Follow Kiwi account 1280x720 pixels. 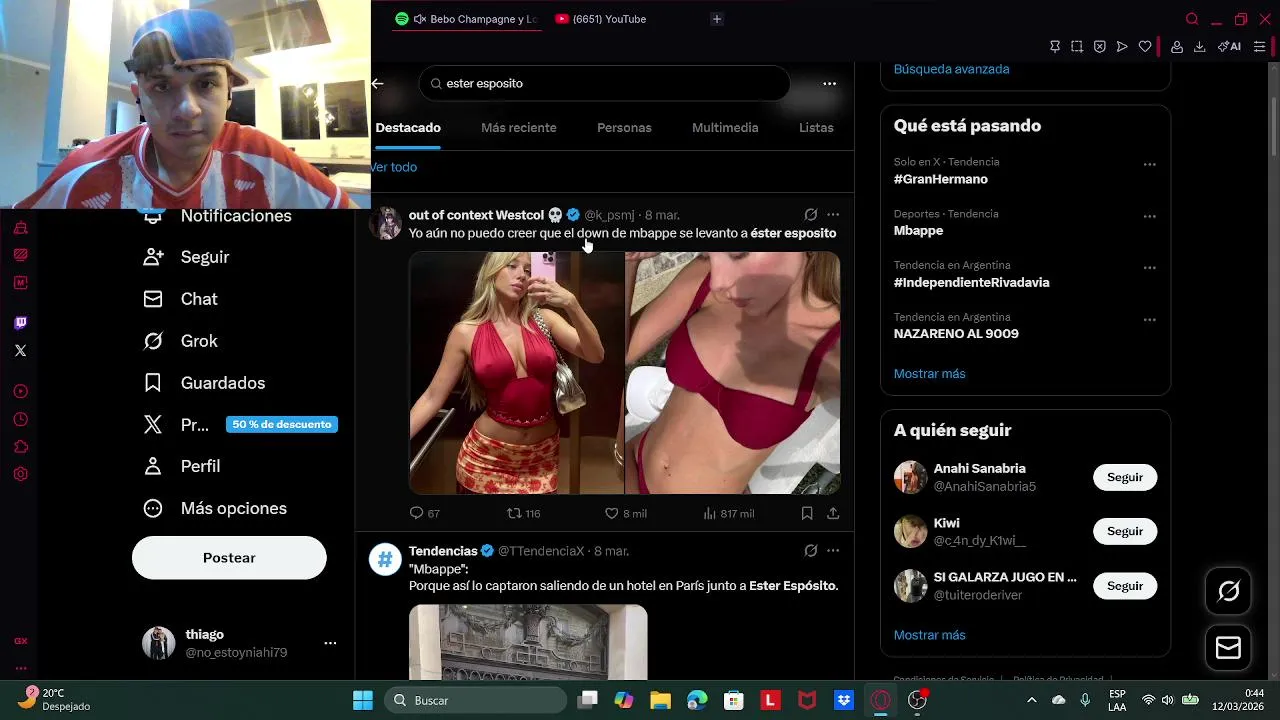(1125, 531)
